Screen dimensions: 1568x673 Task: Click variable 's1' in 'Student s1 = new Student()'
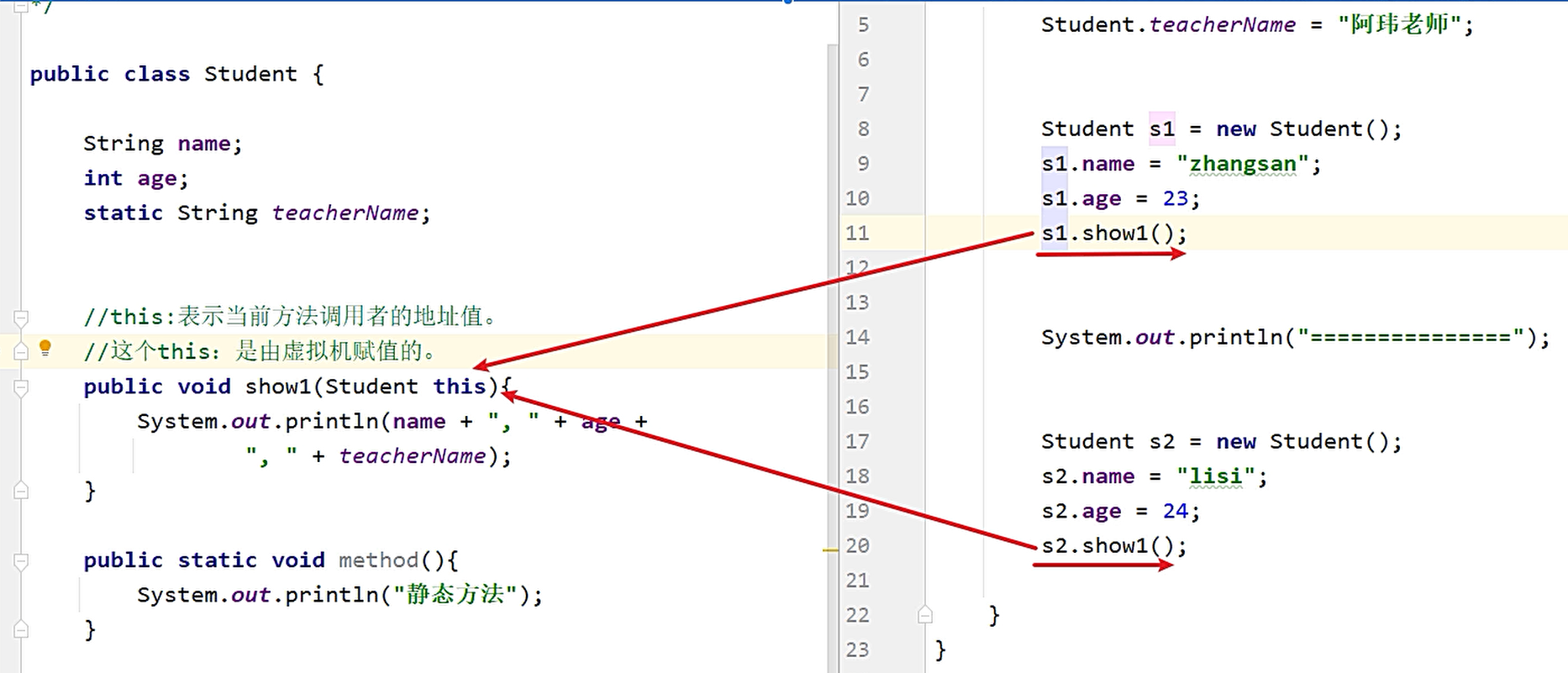click(x=1162, y=129)
